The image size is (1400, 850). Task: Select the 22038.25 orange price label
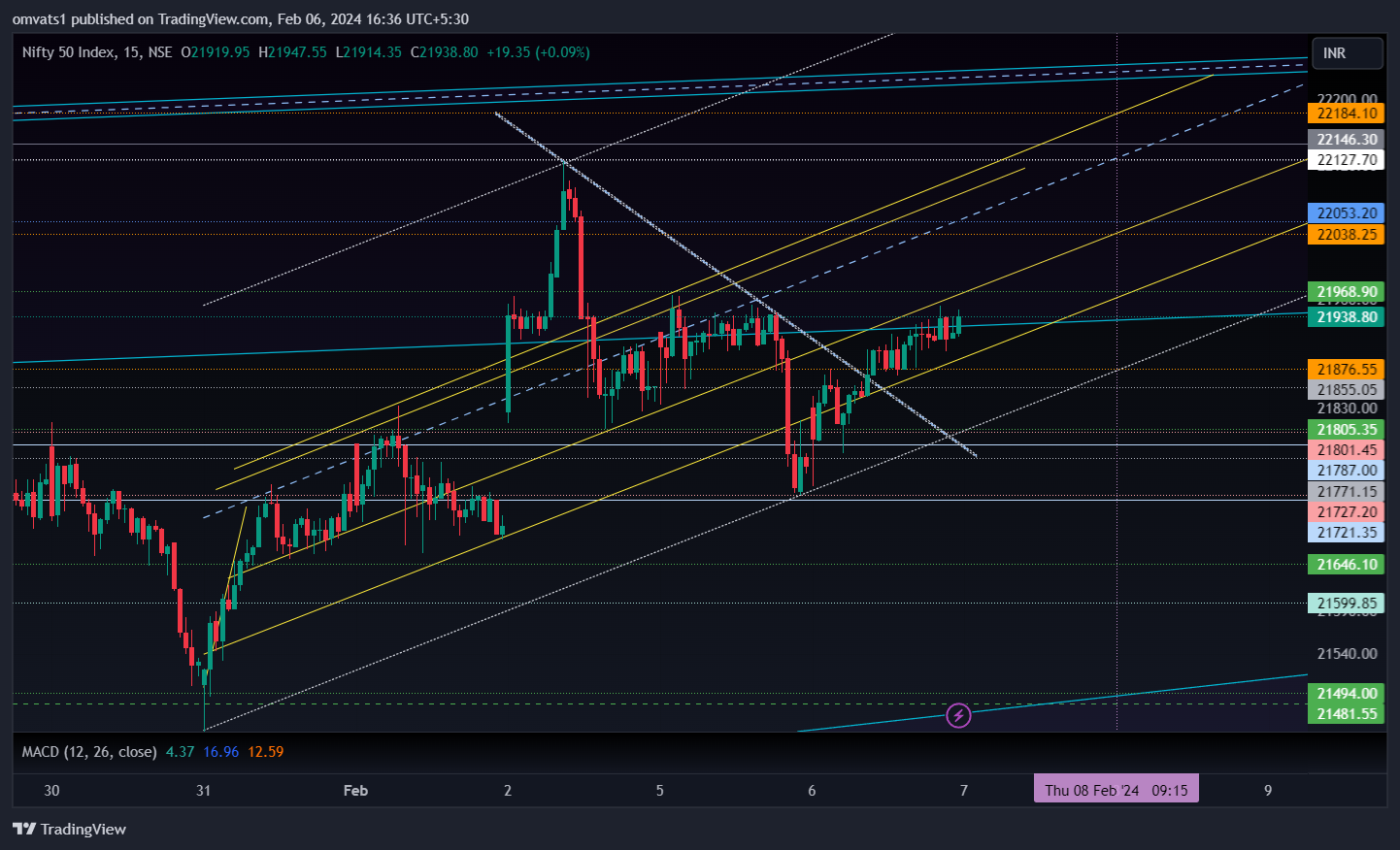click(x=1346, y=235)
